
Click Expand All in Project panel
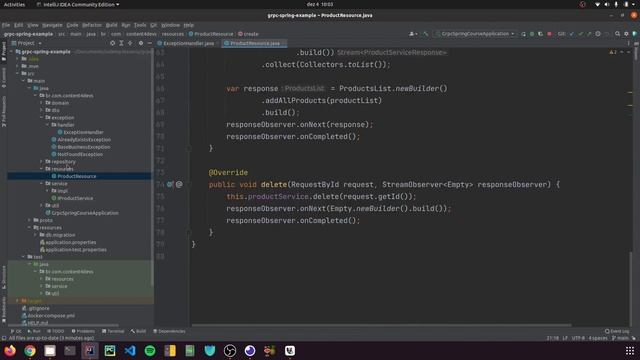point(121,43)
